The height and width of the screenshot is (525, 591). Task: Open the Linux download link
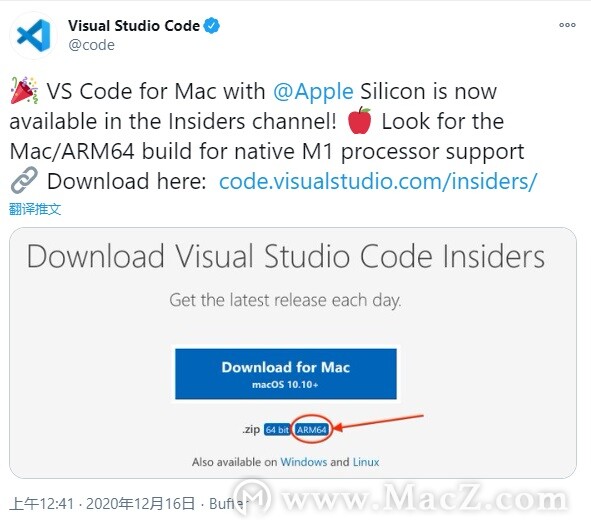tap(366, 462)
